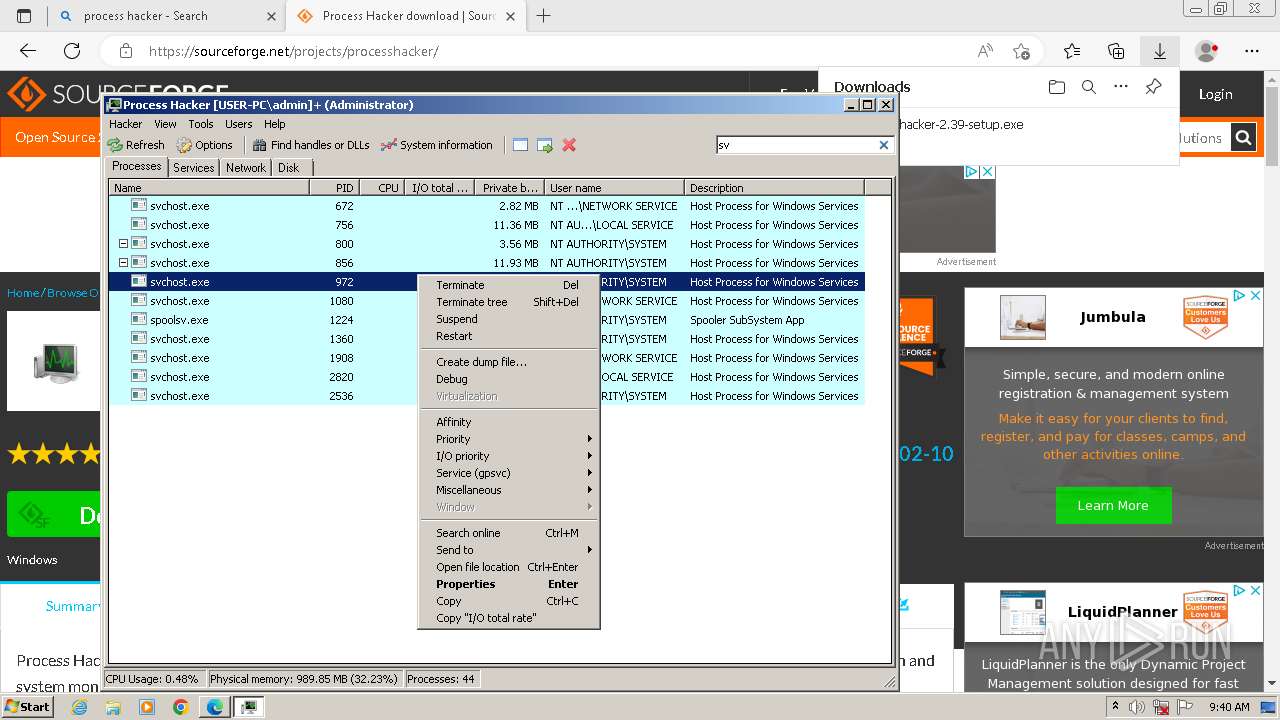The image size is (1280, 720).
Task: Sort by the Private bytes column header
Action: point(509,188)
